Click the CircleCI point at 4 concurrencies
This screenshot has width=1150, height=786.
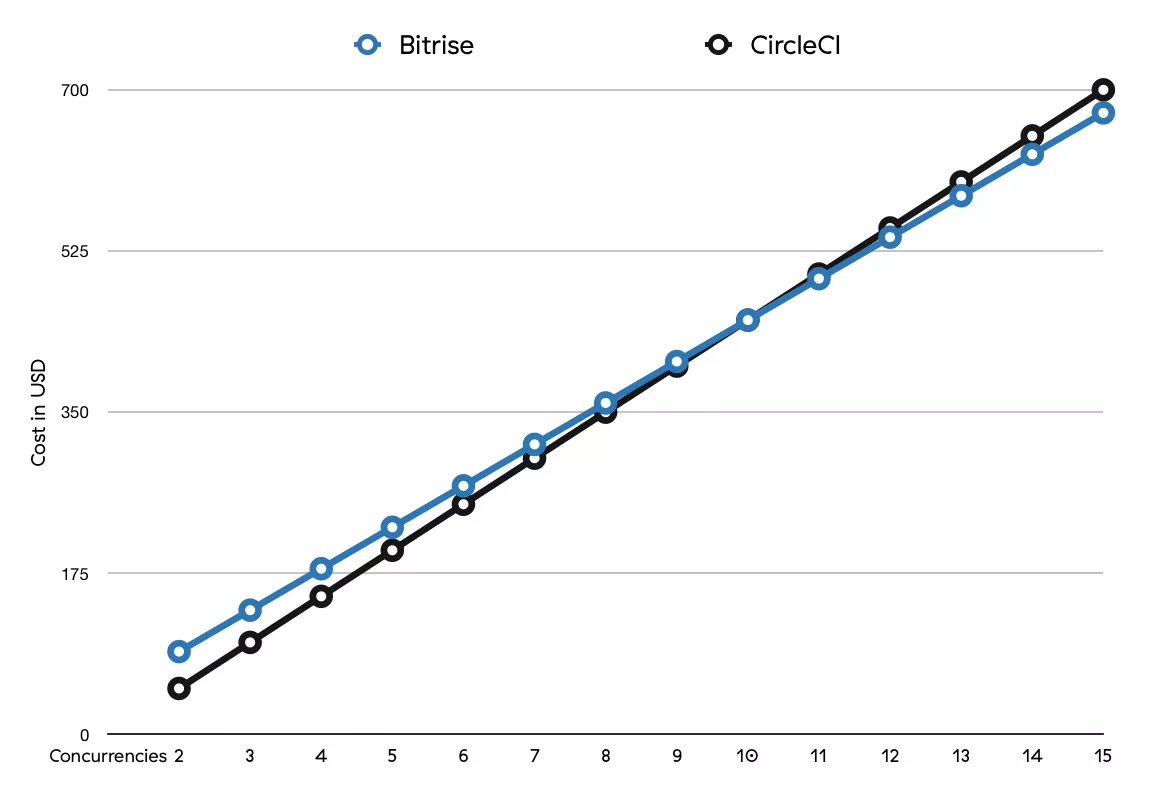[321, 596]
